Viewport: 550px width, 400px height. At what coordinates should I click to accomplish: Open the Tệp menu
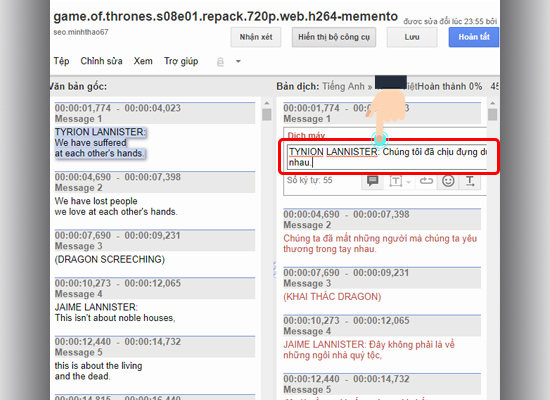point(61,61)
